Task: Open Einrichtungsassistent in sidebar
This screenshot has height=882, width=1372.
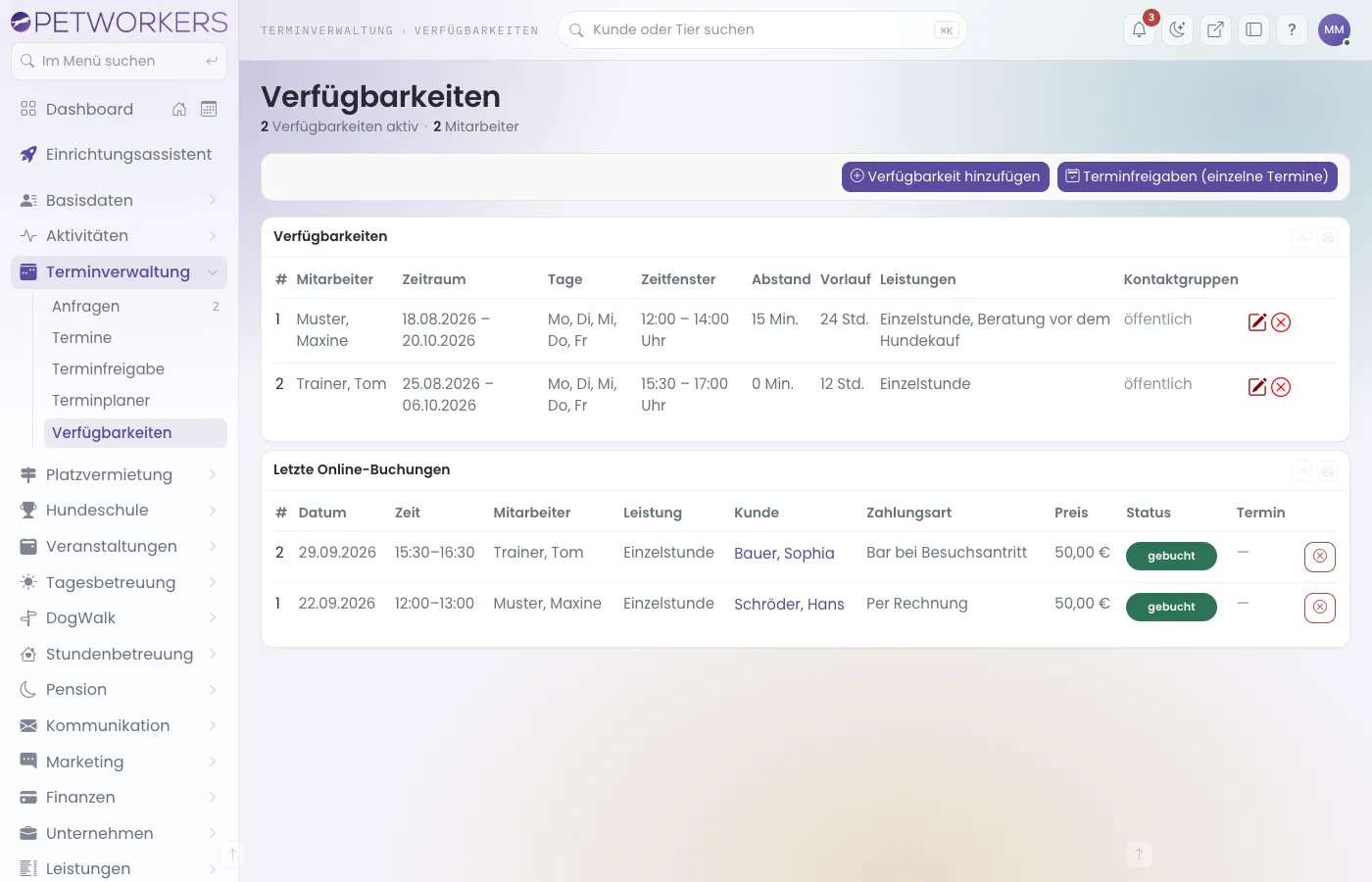Action: pyautogui.click(x=119, y=154)
